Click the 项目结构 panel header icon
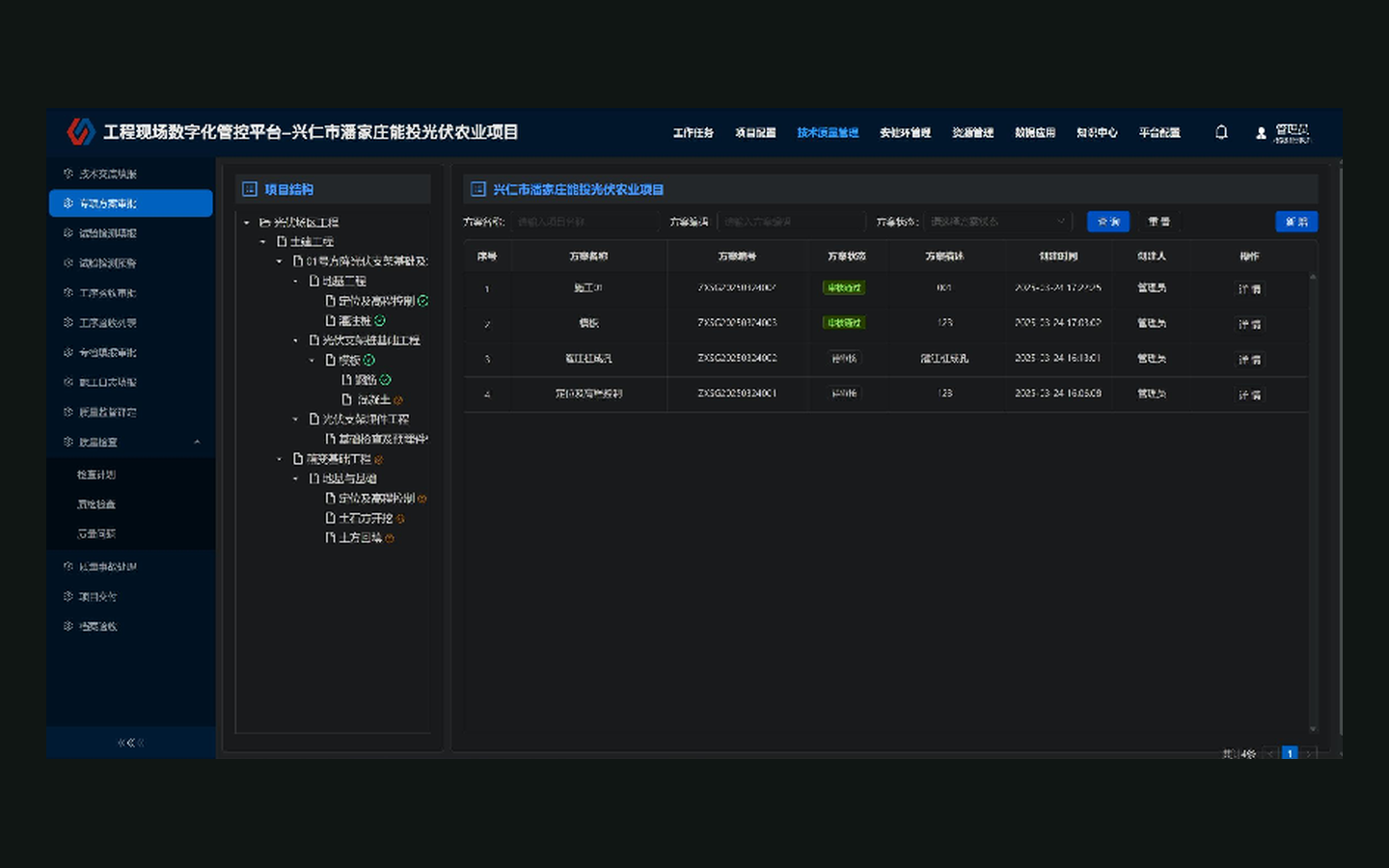 click(250, 189)
